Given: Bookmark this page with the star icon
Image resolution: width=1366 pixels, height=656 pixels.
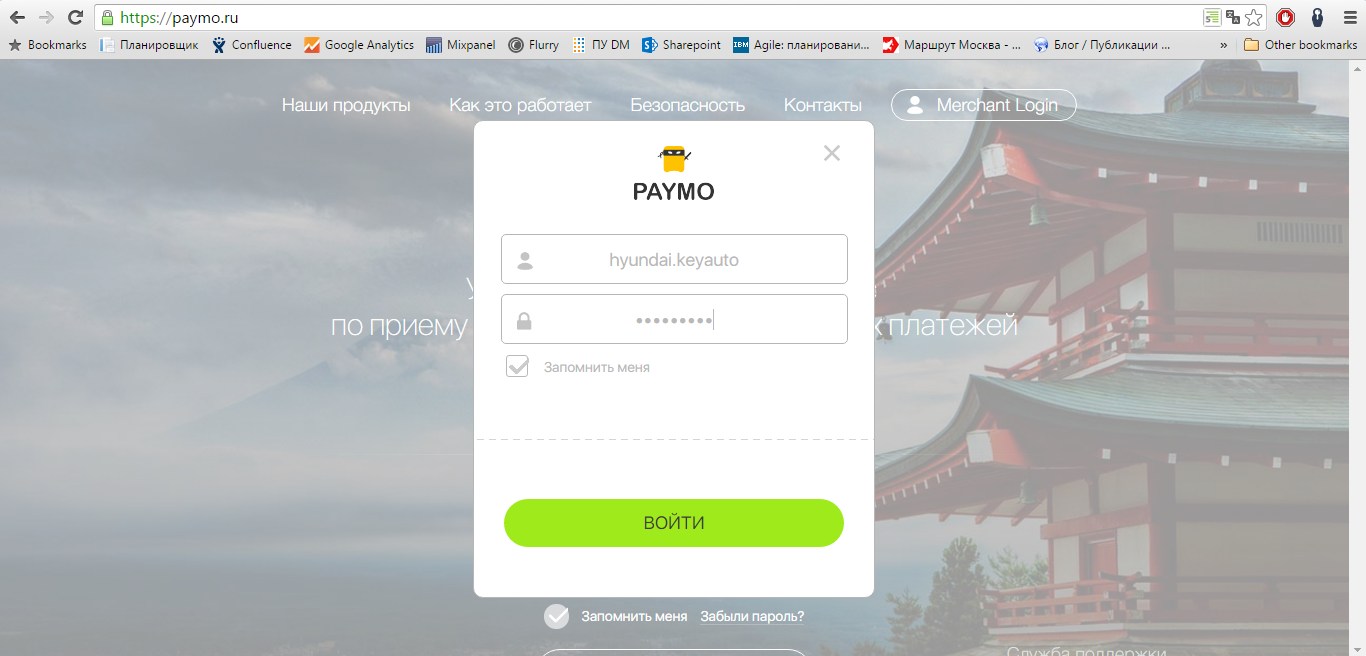Looking at the screenshot, I should [x=1253, y=17].
